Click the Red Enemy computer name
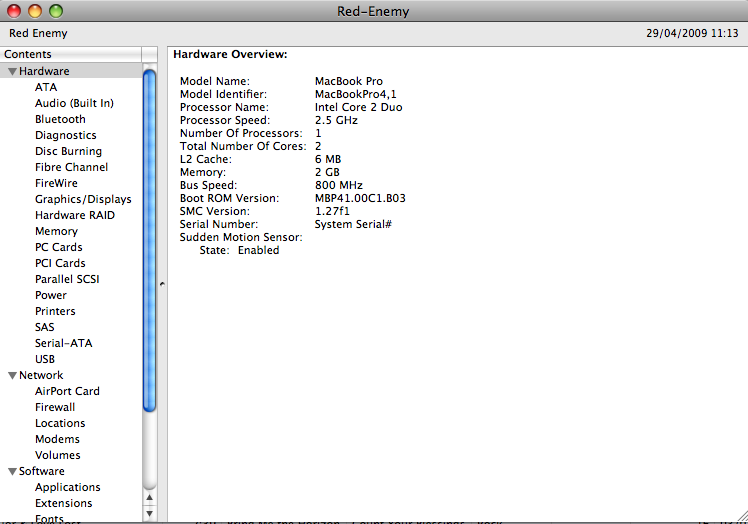The width and height of the screenshot is (748, 524). click(38, 33)
